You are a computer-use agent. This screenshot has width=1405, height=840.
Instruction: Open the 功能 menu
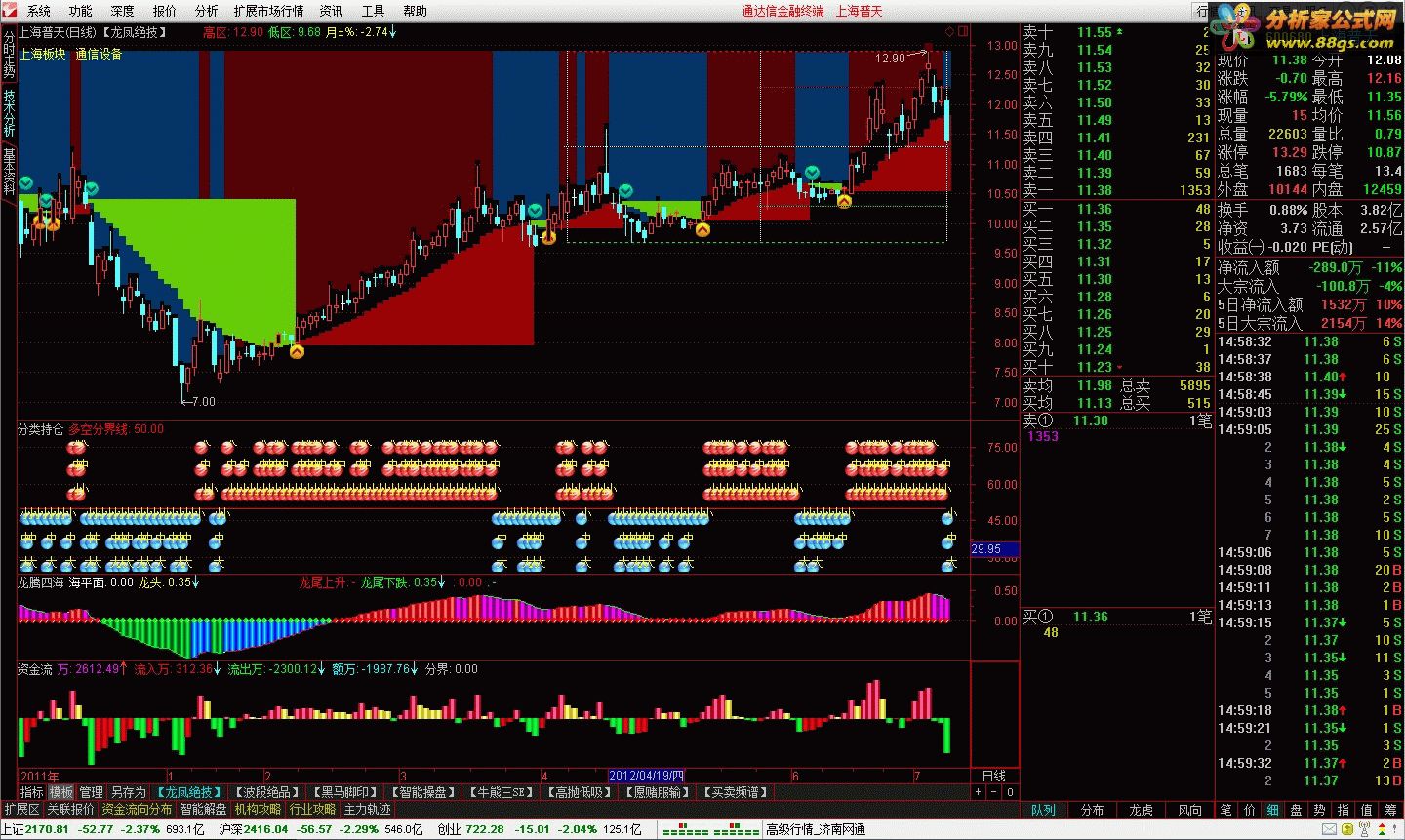(x=81, y=11)
